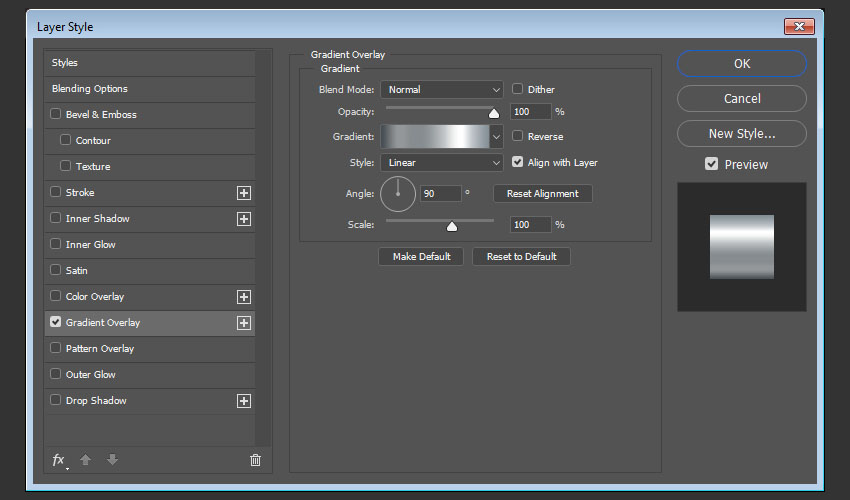Open the gradient picker dropdown arrow
The image size is (850, 500).
(496, 137)
